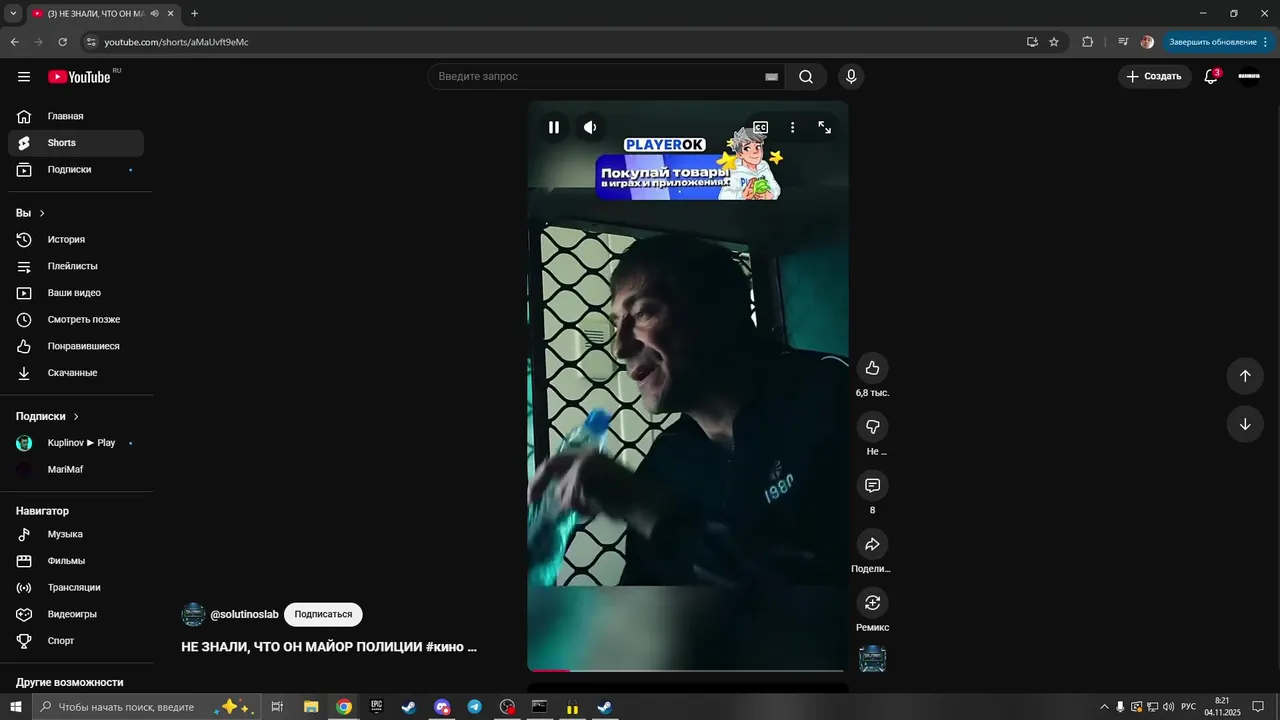This screenshot has height=720, width=1280.
Task: Open История in the sidebar
Action: tap(76, 240)
